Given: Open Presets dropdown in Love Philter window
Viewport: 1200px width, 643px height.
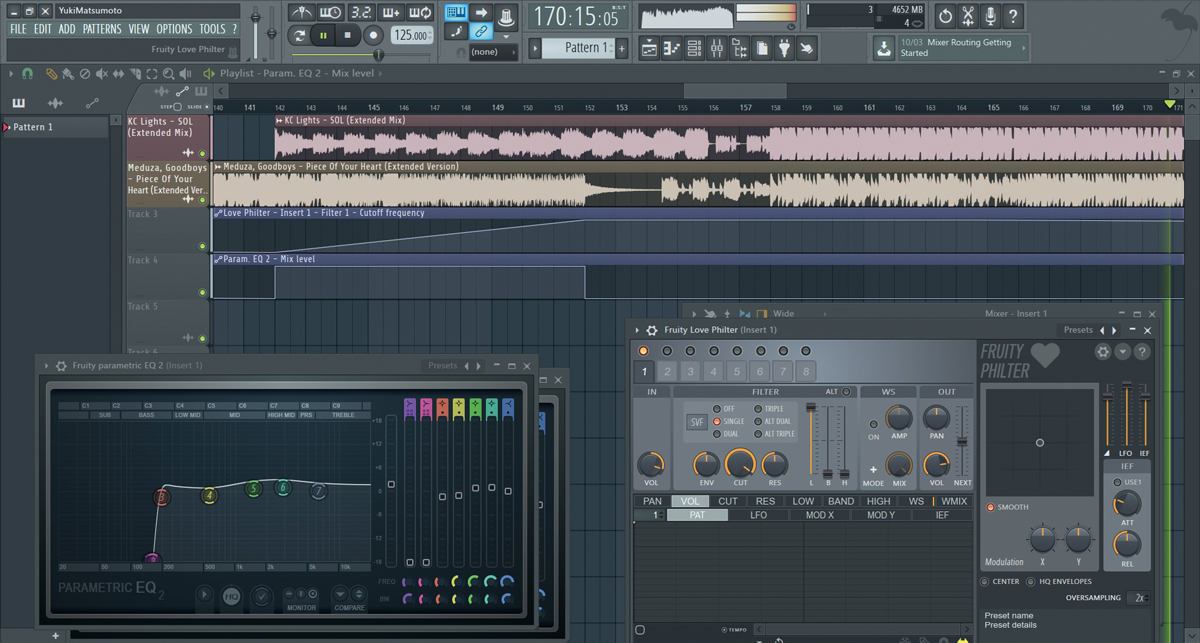Looking at the screenshot, I should 1078,330.
